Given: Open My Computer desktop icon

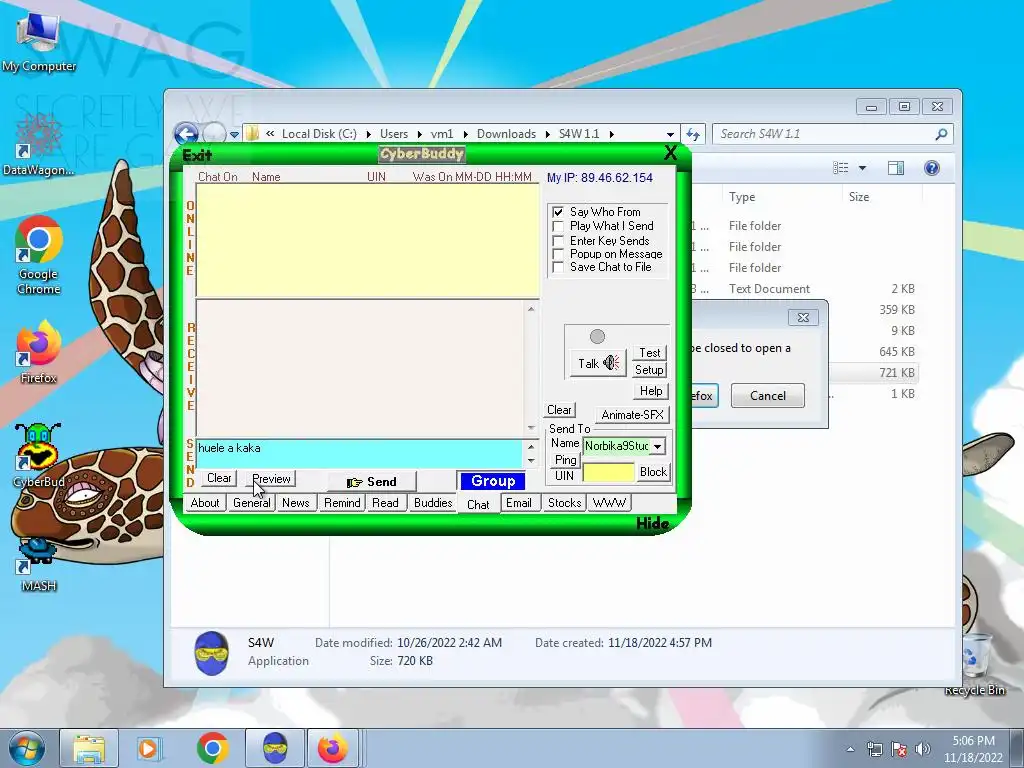Looking at the screenshot, I should 39,42.
